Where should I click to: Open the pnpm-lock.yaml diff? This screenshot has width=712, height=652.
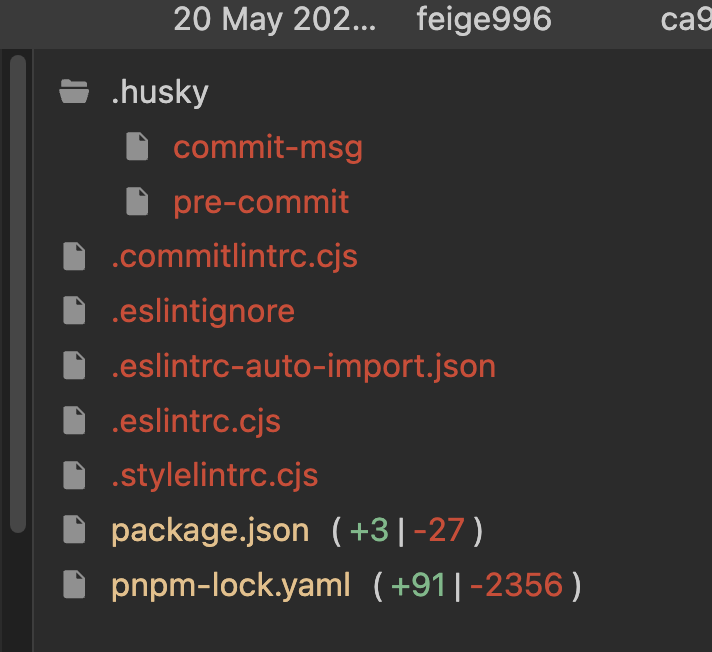tap(231, 584)
